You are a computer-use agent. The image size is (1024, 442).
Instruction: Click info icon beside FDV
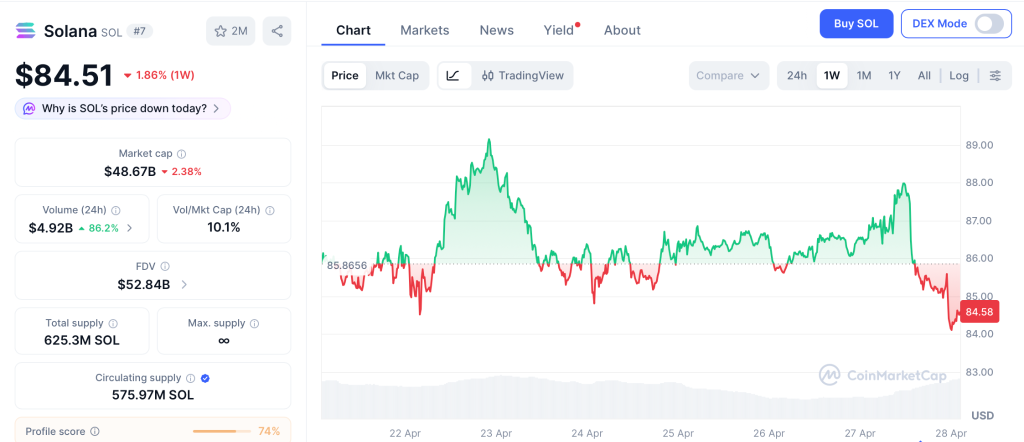coord(165,267)
